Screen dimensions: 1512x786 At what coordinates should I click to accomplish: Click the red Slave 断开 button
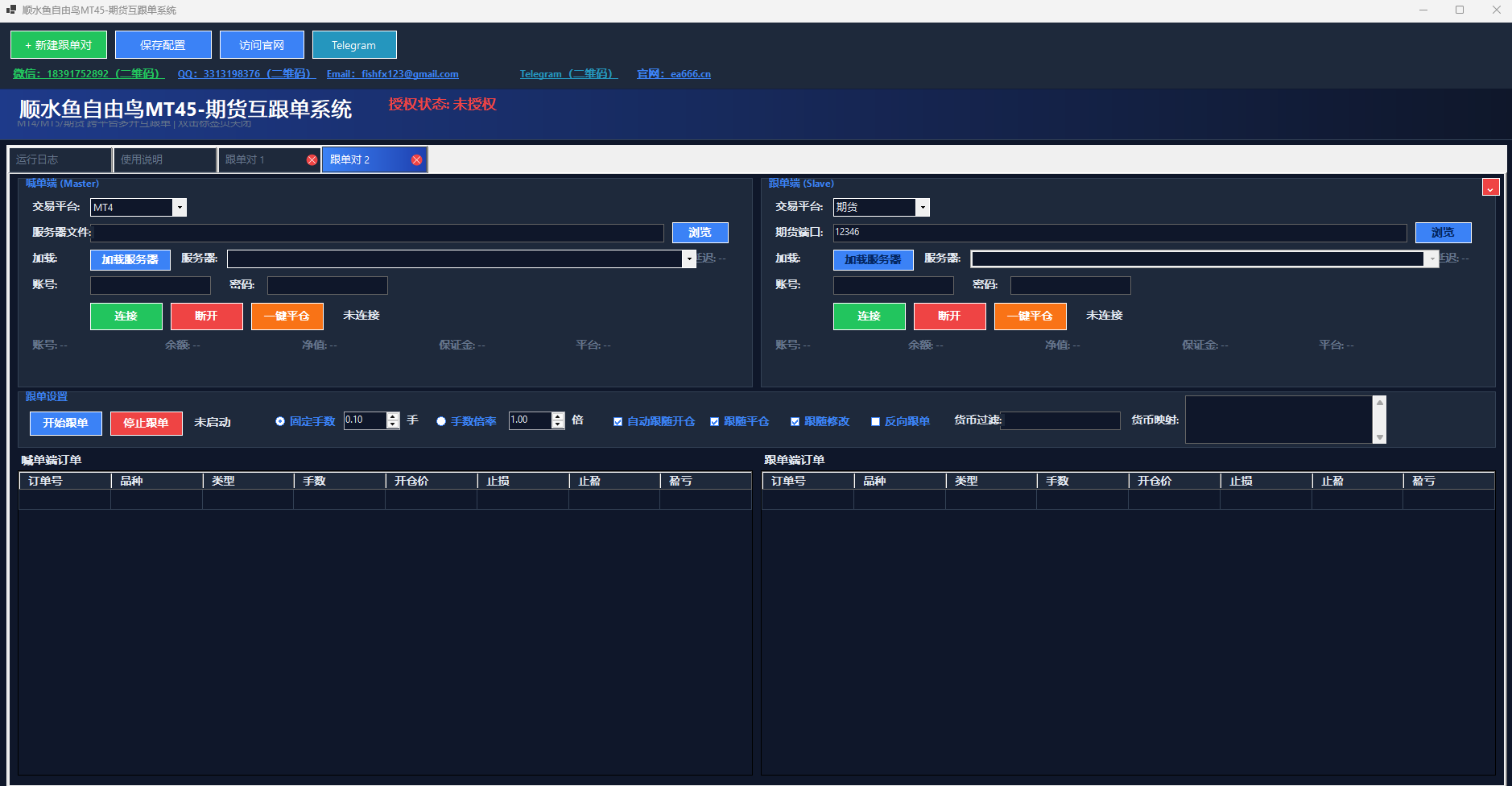[950, 316]
